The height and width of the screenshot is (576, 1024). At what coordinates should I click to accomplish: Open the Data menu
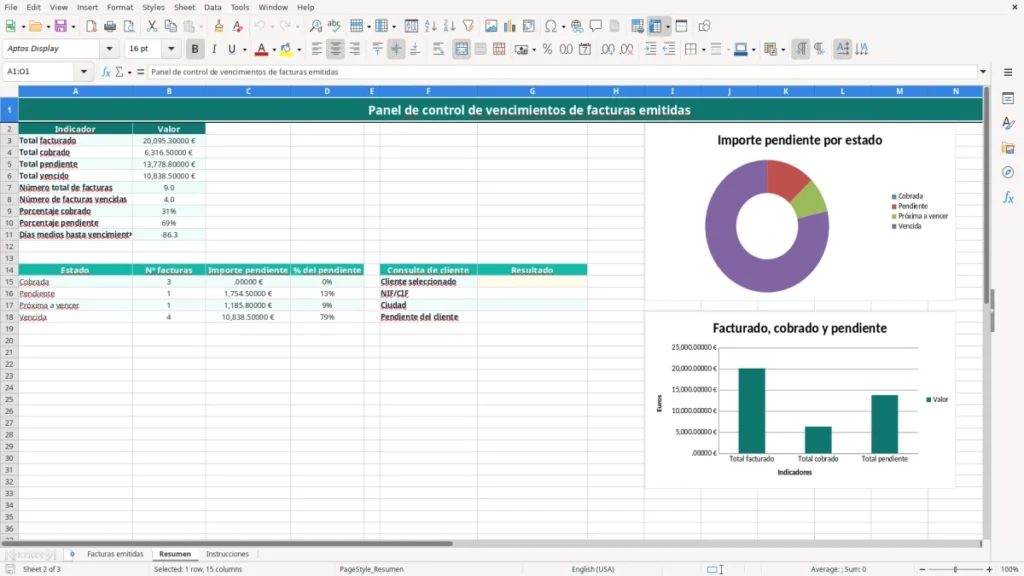pos(212,7)
